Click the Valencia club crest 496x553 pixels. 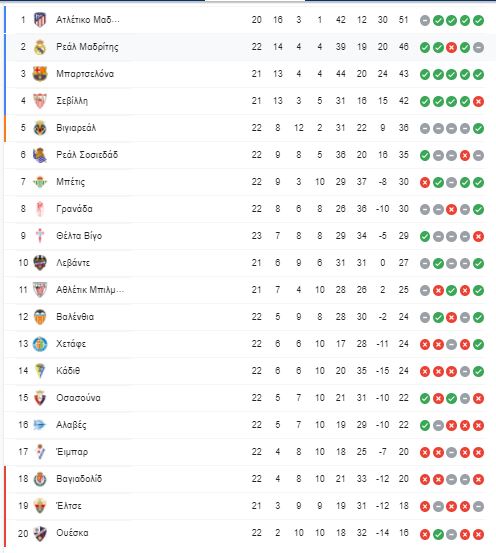click(x=40, y=317)
